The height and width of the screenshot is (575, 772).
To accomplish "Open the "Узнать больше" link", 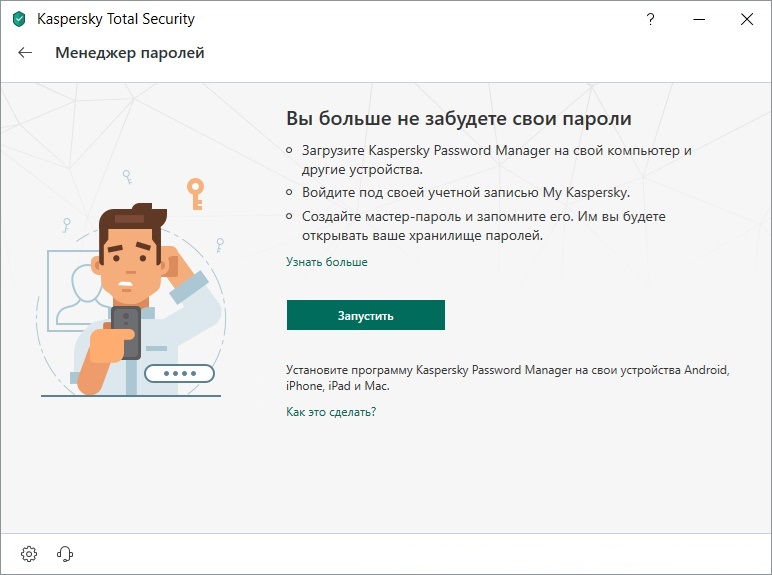I will pos(327,262).
